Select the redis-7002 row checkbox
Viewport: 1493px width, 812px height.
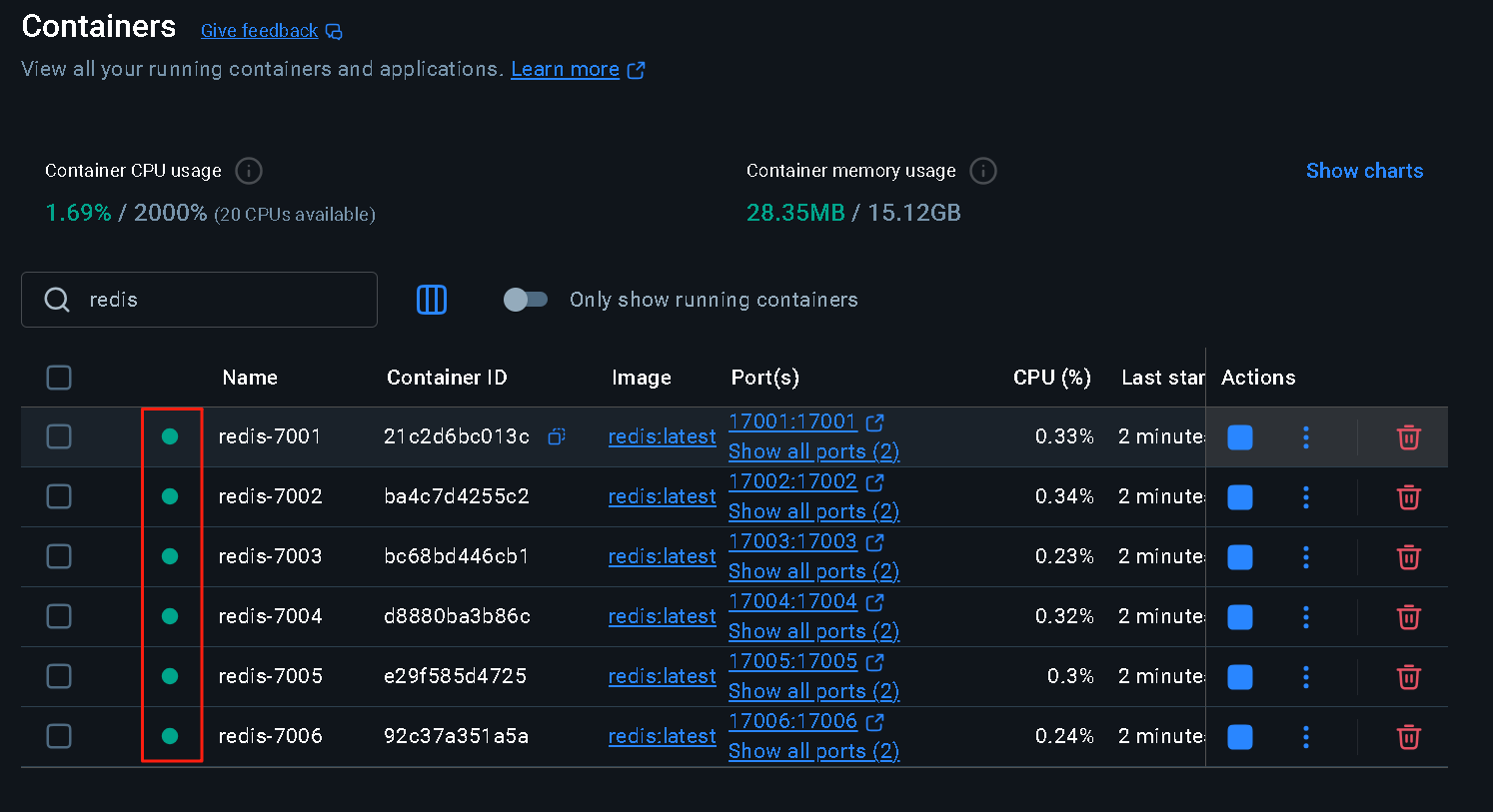pyautogui.click(x=59, y=496)
